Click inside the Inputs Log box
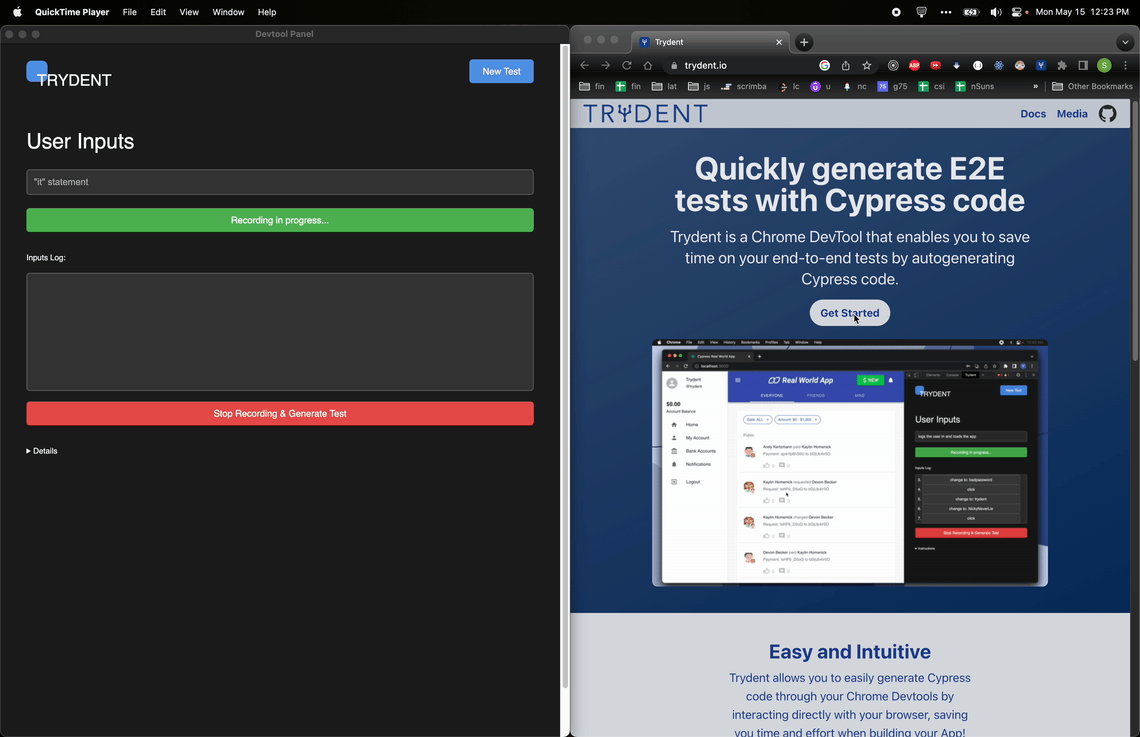This screenshot has width=1140, height=737. (280, 332)
